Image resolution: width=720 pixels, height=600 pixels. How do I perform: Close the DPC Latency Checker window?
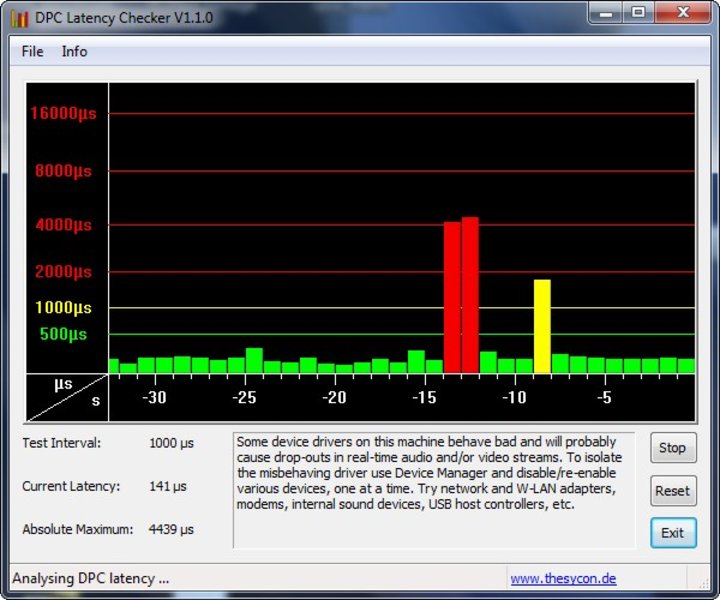tap(683, 13)
